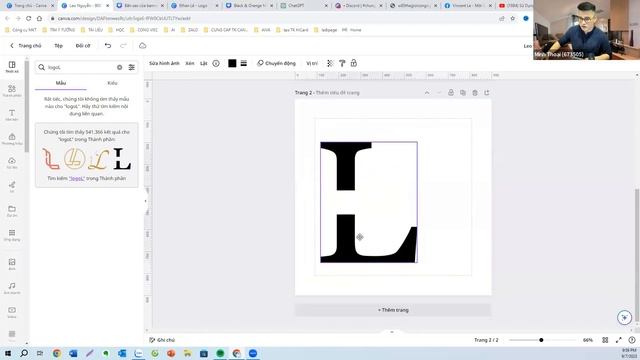Viewport: 640px width, 360px height.
Task: Open the Text sidebar panel
Action: click(x=12, y=115)
